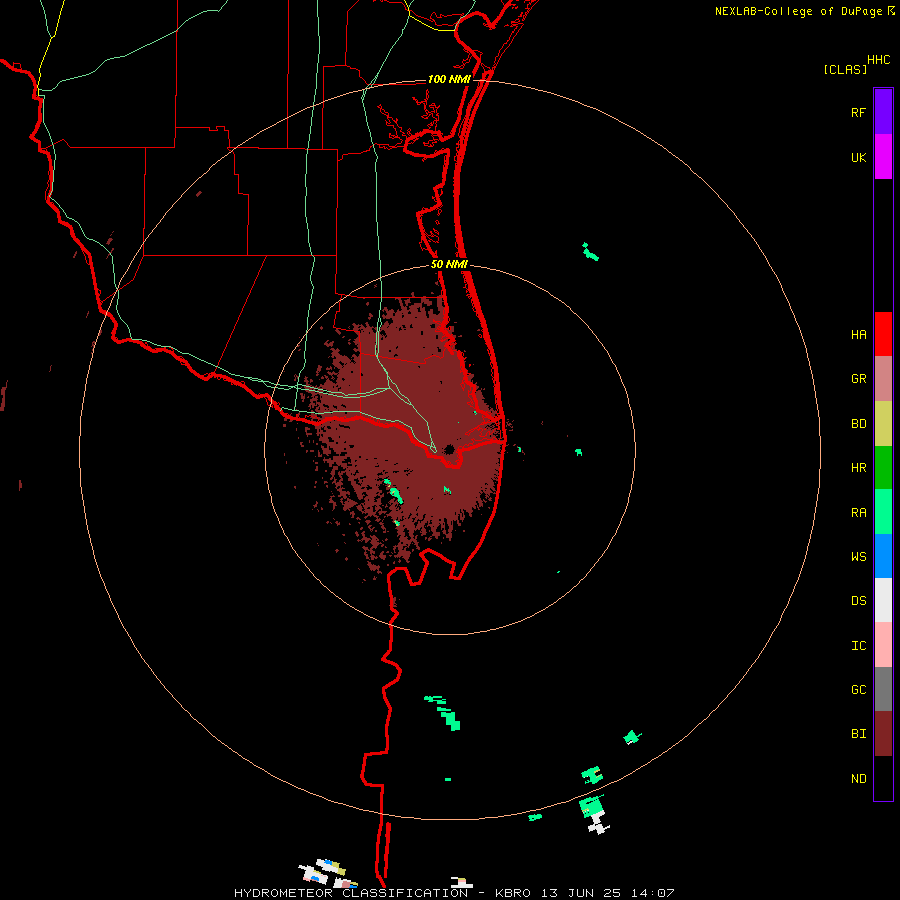Click the RA legend label

pos(859,513)
